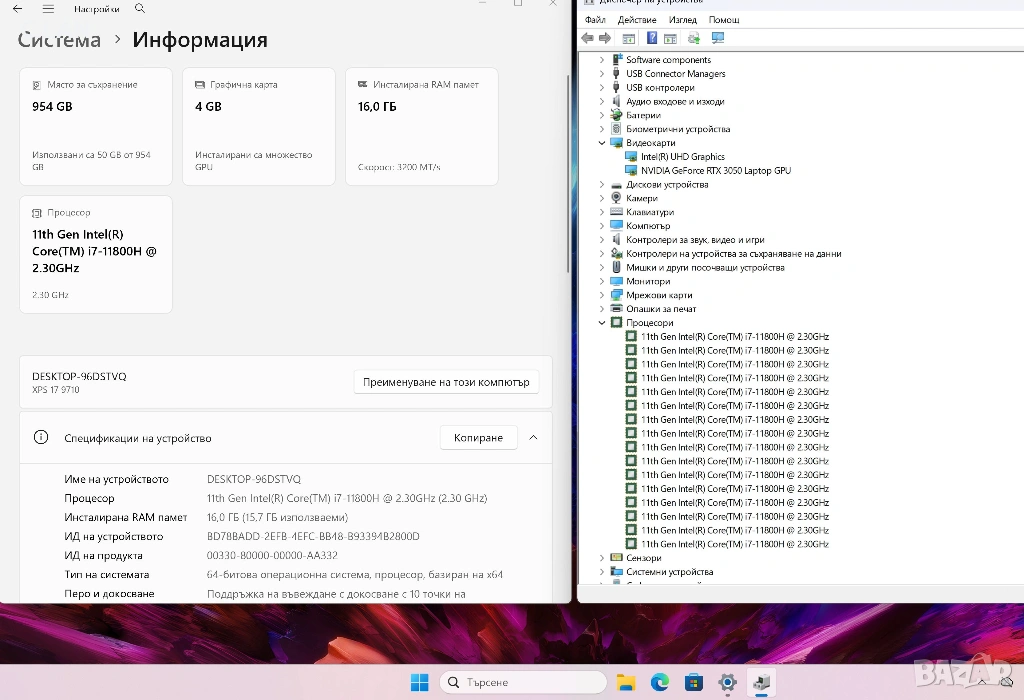Click the search icon in Settings header
Screen dimensions: 1024x700
coord(140,9)
